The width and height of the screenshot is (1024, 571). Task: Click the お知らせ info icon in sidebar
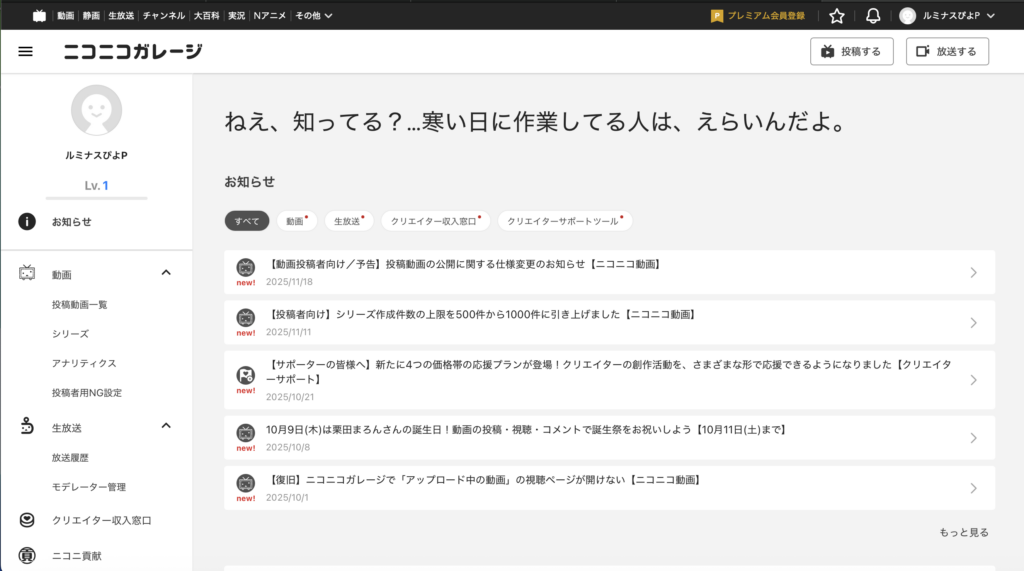point(28,222)
